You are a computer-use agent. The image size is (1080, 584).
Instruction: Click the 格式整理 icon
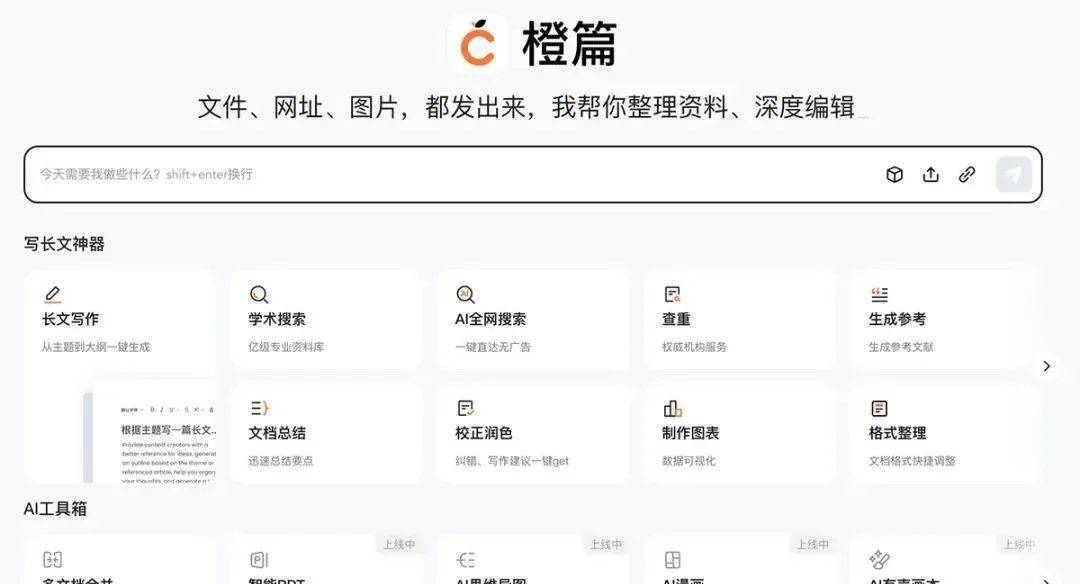coord(879,409)
